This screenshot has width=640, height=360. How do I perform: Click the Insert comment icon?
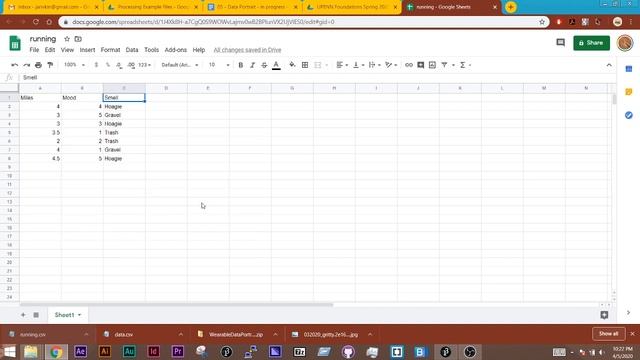coord(420,65)
